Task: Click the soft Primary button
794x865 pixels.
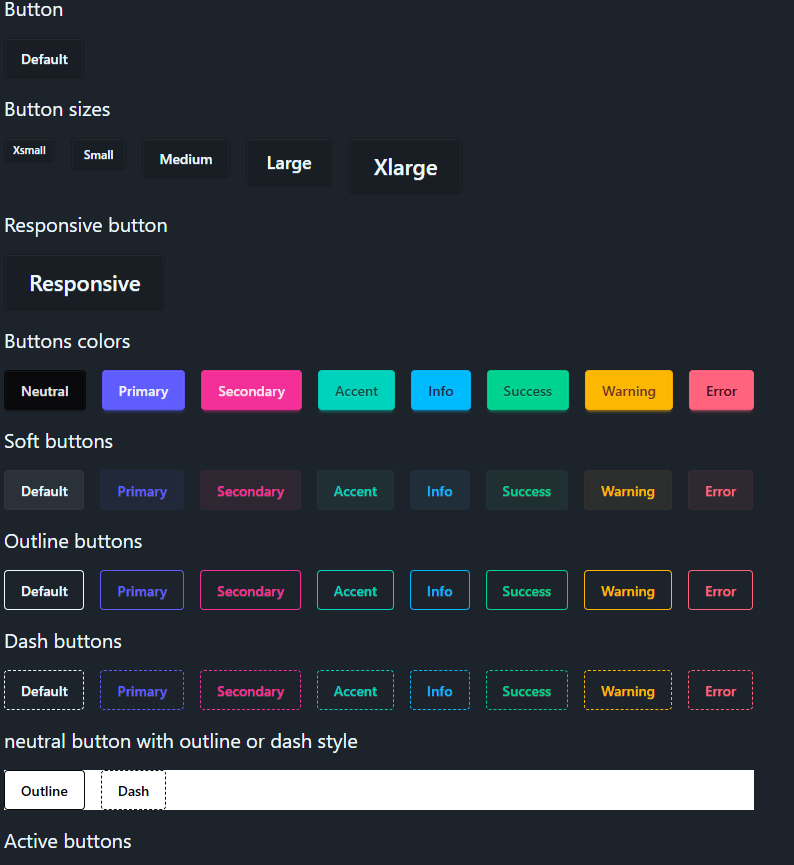Action: pyautogui.click(x=142, y=490)
